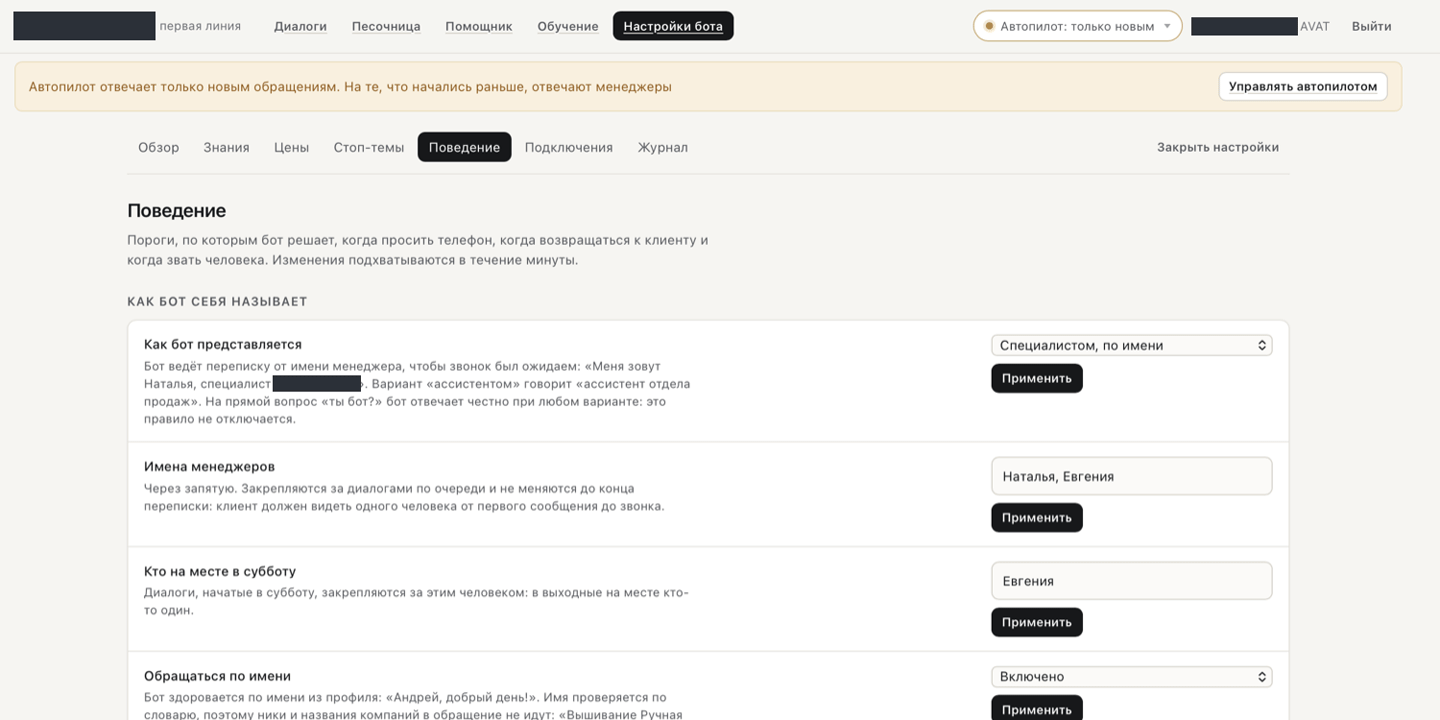The image size is (1440, 720).
Task: Click the AVAT account label
Action: click(x=1314, y=26)
